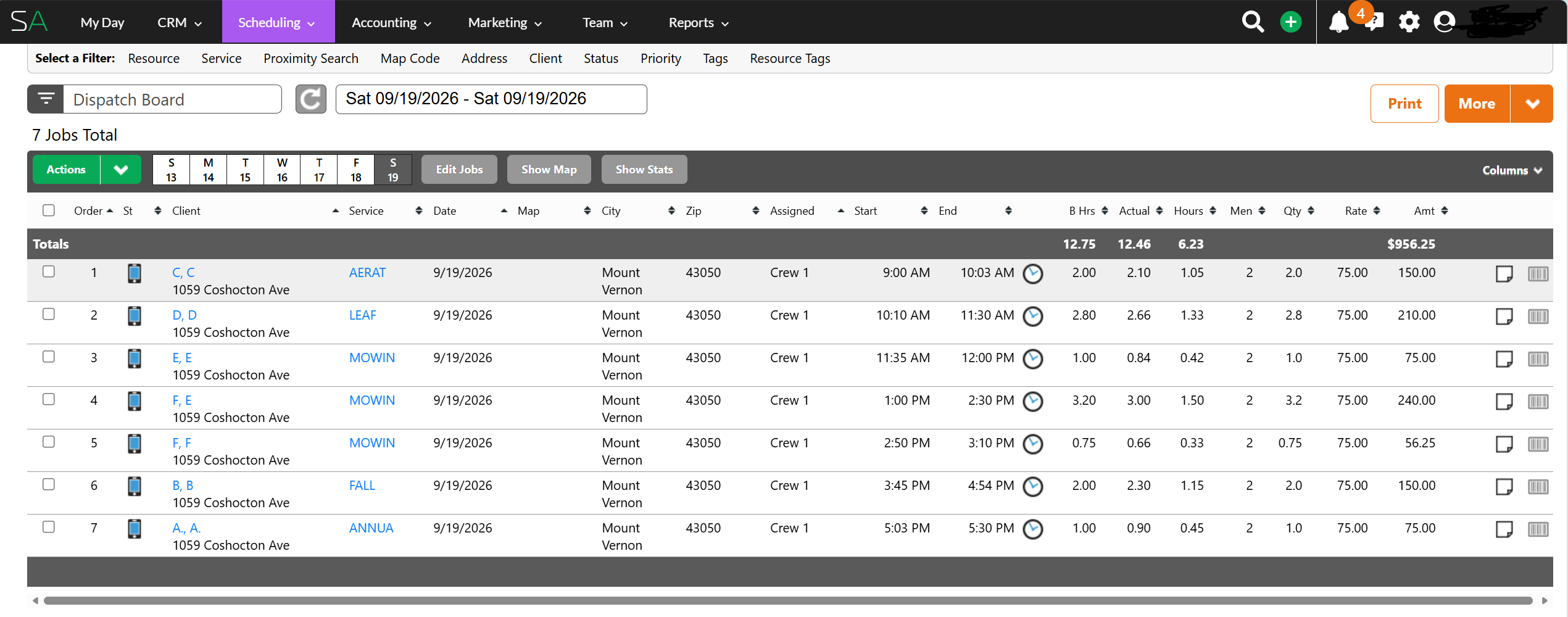Image resolution: width=1568 pixels, height=617 pixels.
Task: Click the Show Map button
Action: tap(549, 170)
